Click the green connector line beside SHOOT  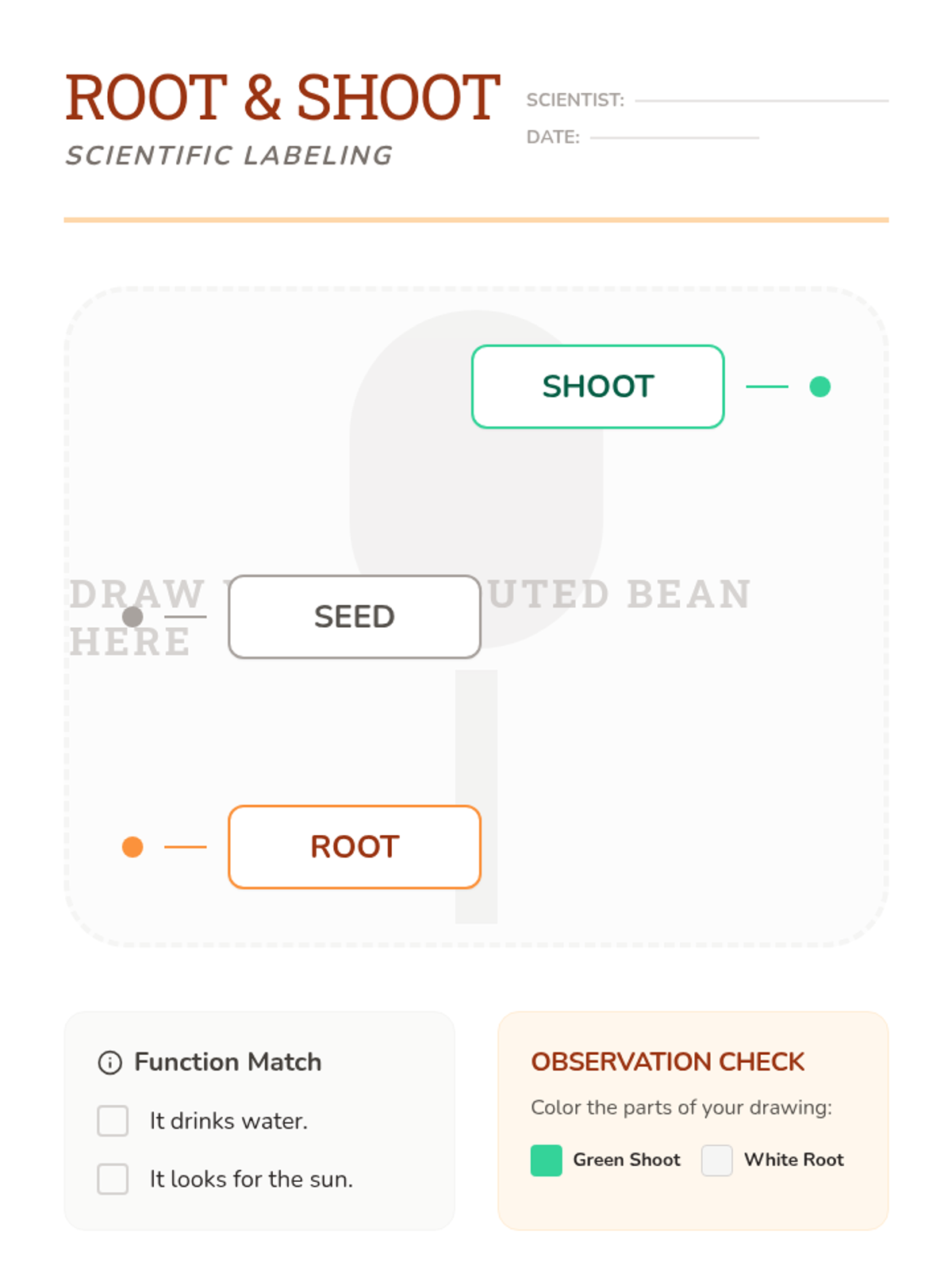tap(767, 387)
